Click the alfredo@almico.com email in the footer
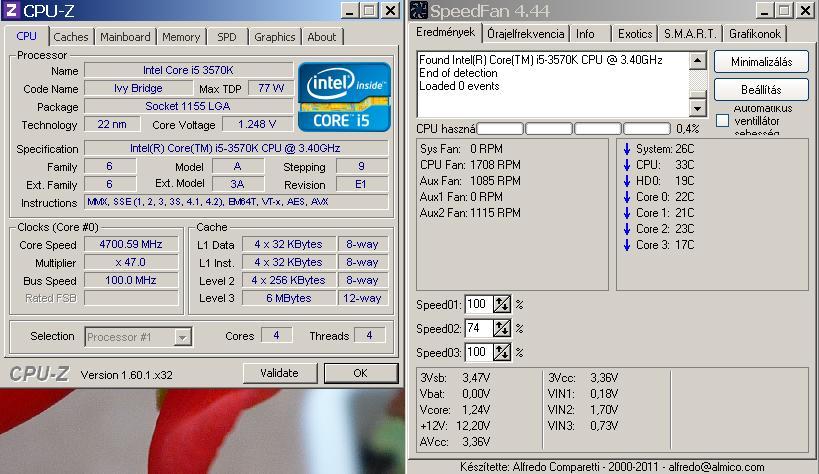819x474 pixels. click(x=716, y=467)
